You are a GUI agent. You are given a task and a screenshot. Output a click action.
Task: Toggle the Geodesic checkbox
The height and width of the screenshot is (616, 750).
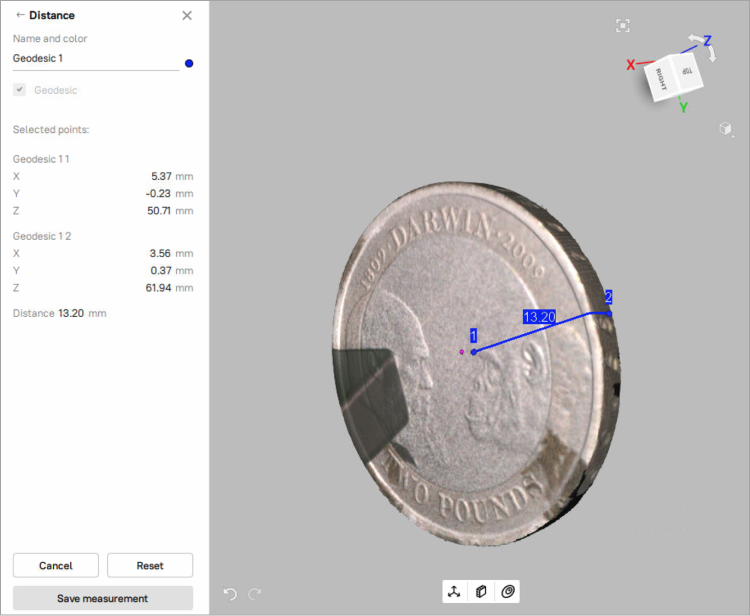click(x=20, y=89)
